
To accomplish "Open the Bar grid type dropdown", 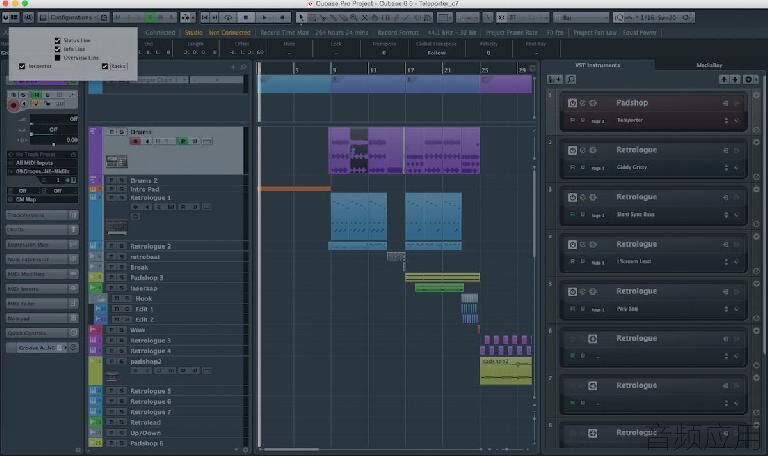I will click(580, 18).
